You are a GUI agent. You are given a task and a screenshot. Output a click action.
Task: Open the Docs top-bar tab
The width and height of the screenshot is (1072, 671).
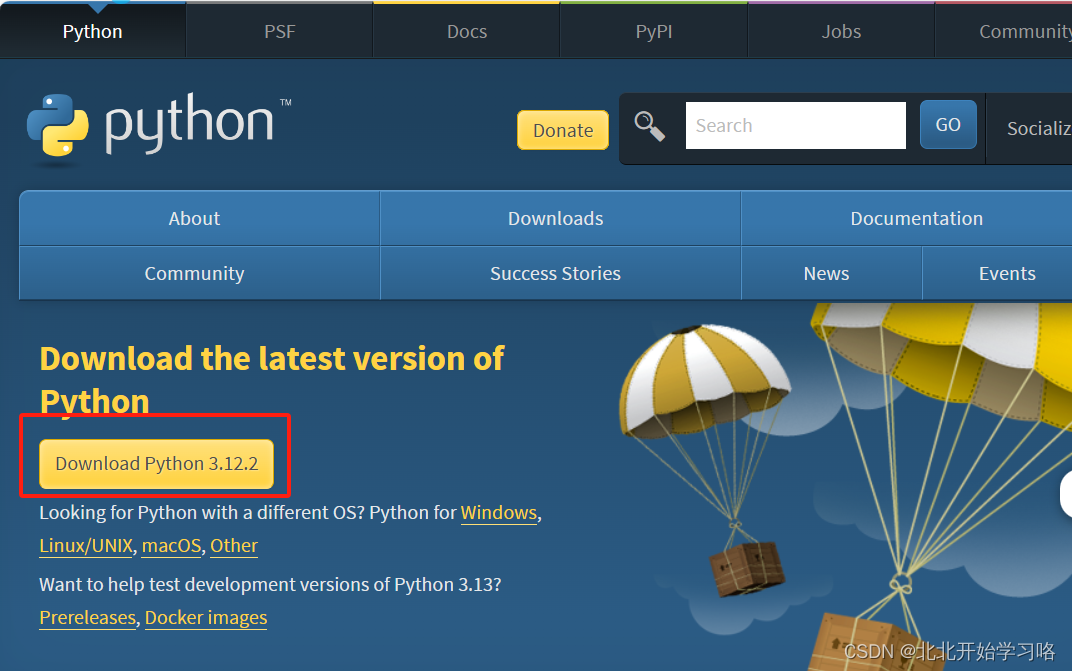(x=467, y=31)
